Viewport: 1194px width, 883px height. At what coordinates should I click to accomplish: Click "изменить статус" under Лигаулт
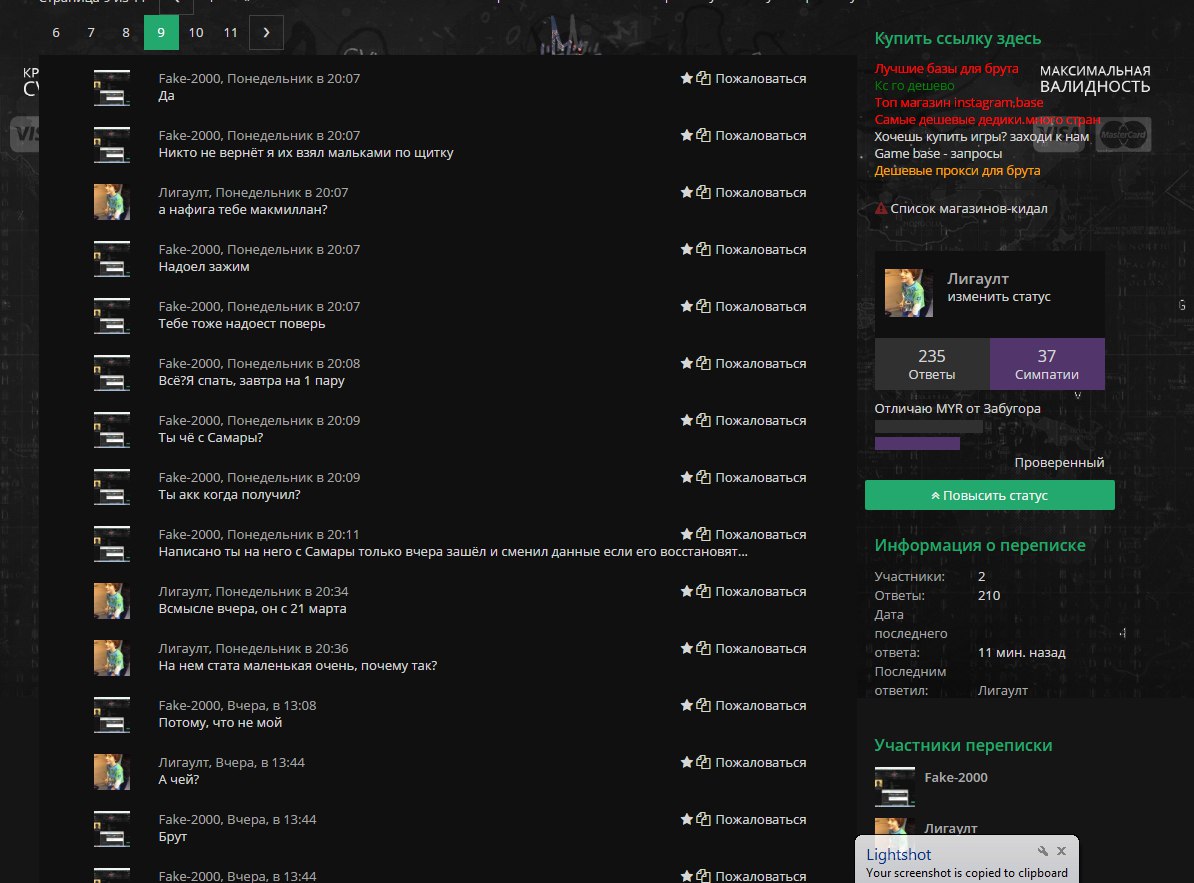pos(998,297)
